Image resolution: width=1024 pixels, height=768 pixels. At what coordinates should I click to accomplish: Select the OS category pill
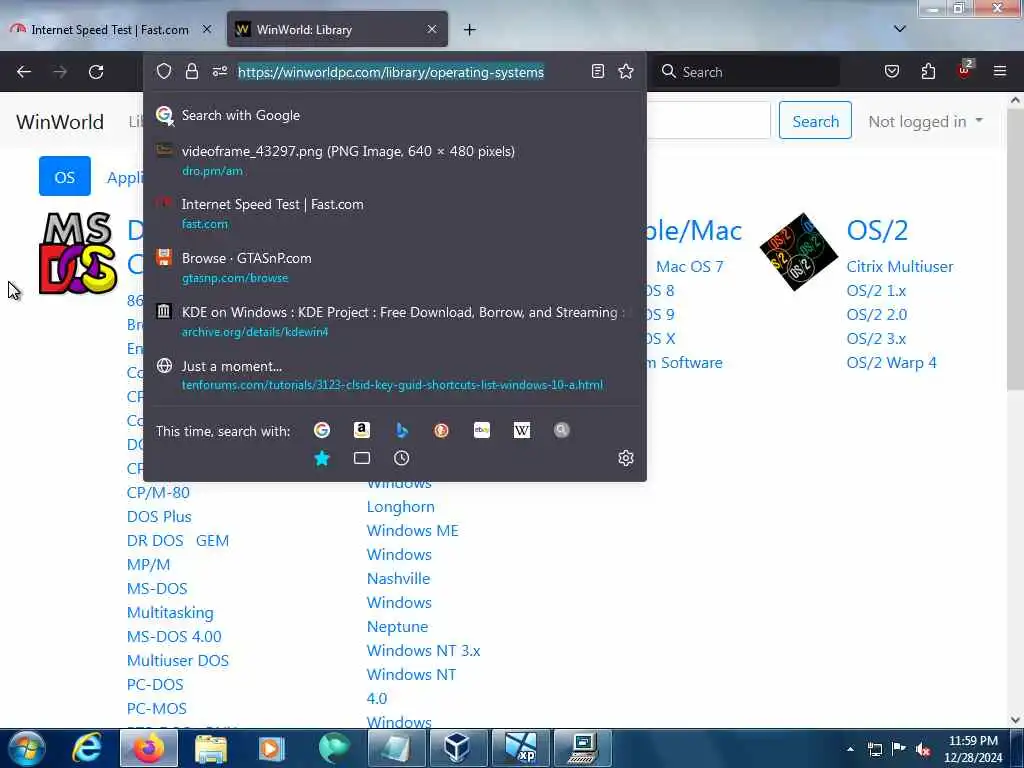(65, 176)
